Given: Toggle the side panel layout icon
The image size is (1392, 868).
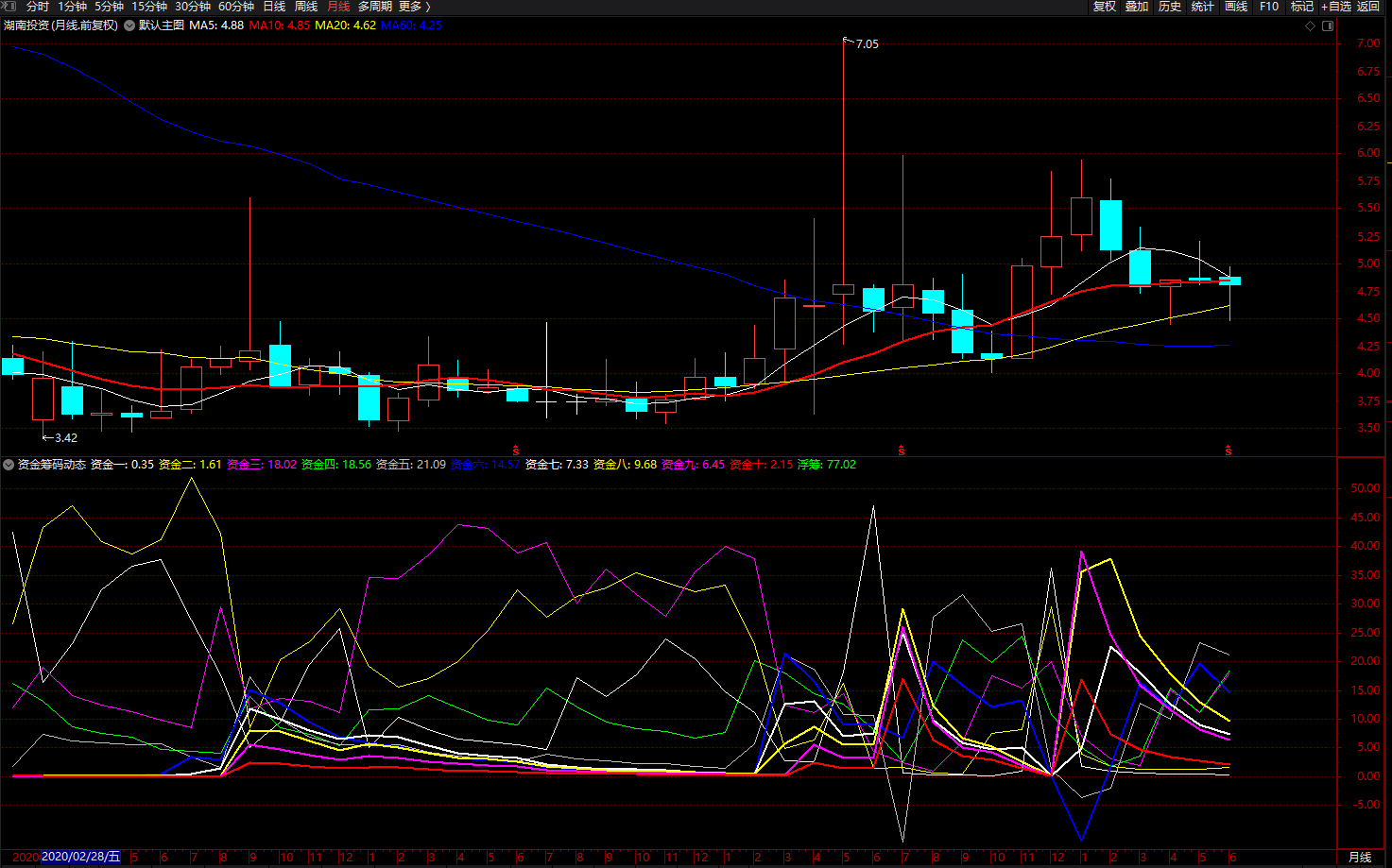Looking at the screenshot, I should click(1327, 26).
